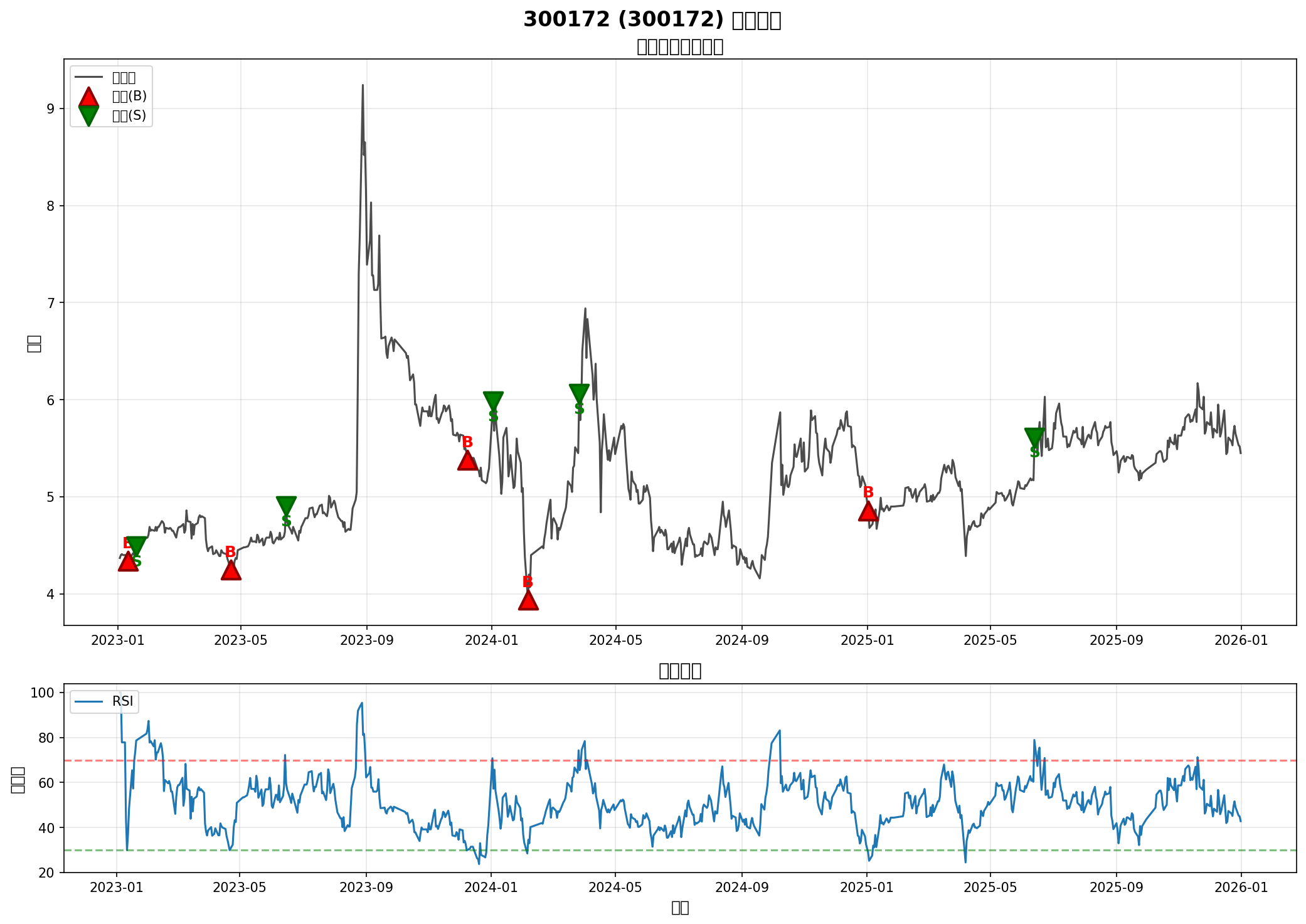The width and height of the screenshot is (1306, 924).
Task: Click the price spike peak above 9
Action: click(363, 86)
